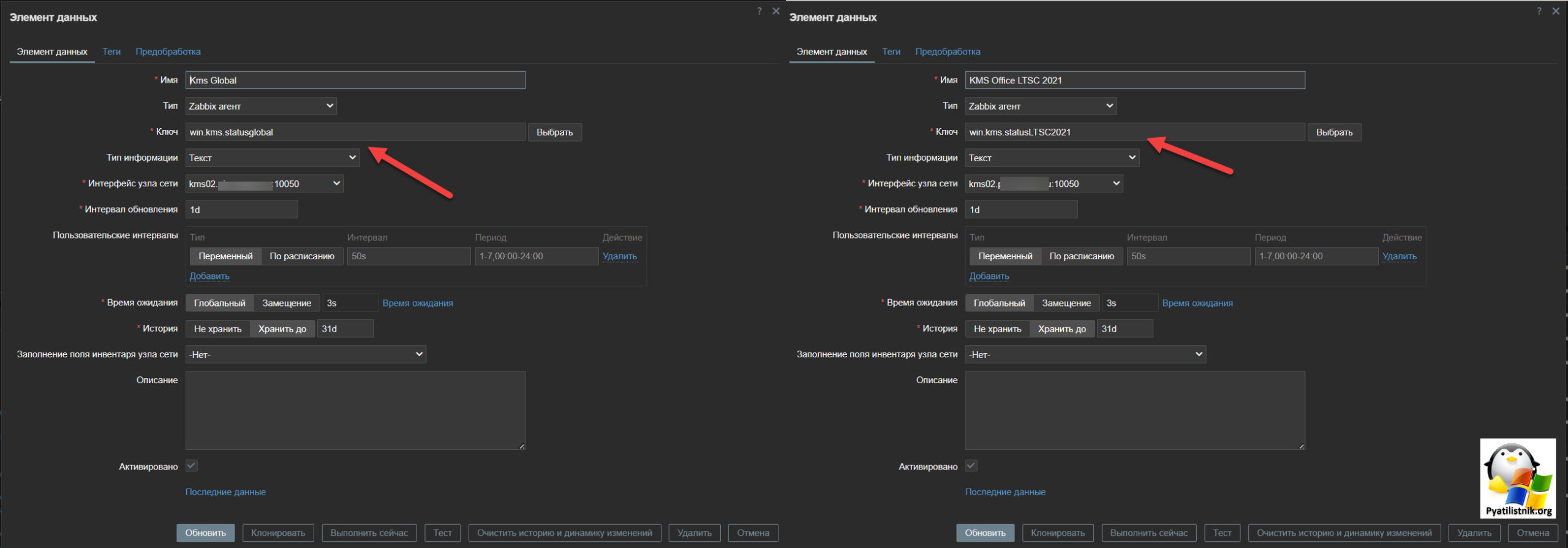Click Добавить interval link in Kms Global dialog
The width and height of the screenshot is (1568, 548).
tap(209, 276)
